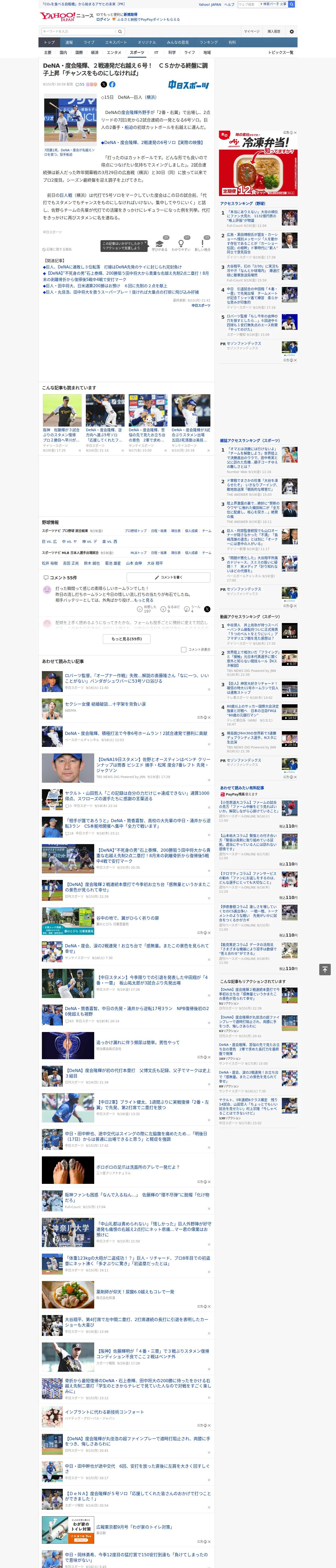Open the トップ main tab

(x=49, y=42)
